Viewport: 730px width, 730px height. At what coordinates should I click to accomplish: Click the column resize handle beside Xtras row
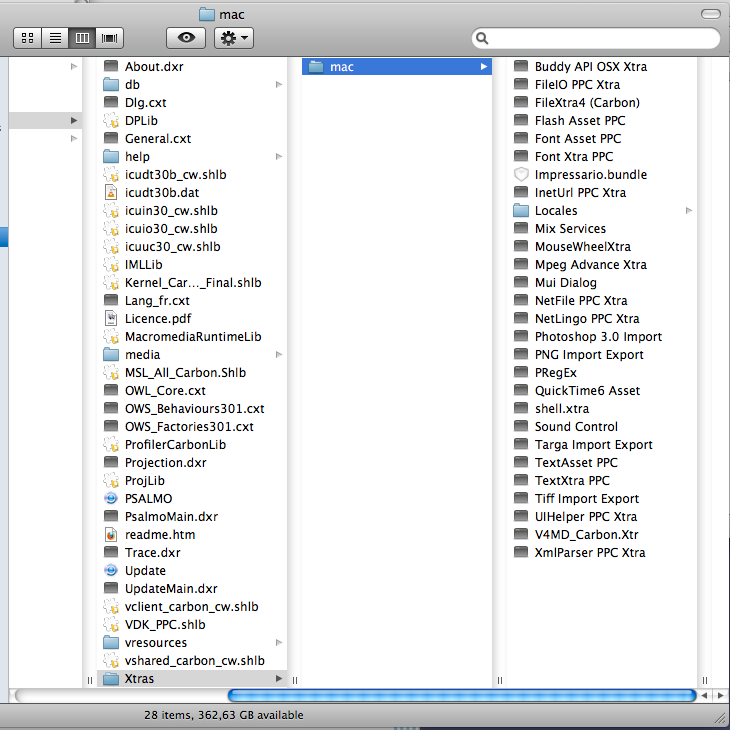coord(295,680)
